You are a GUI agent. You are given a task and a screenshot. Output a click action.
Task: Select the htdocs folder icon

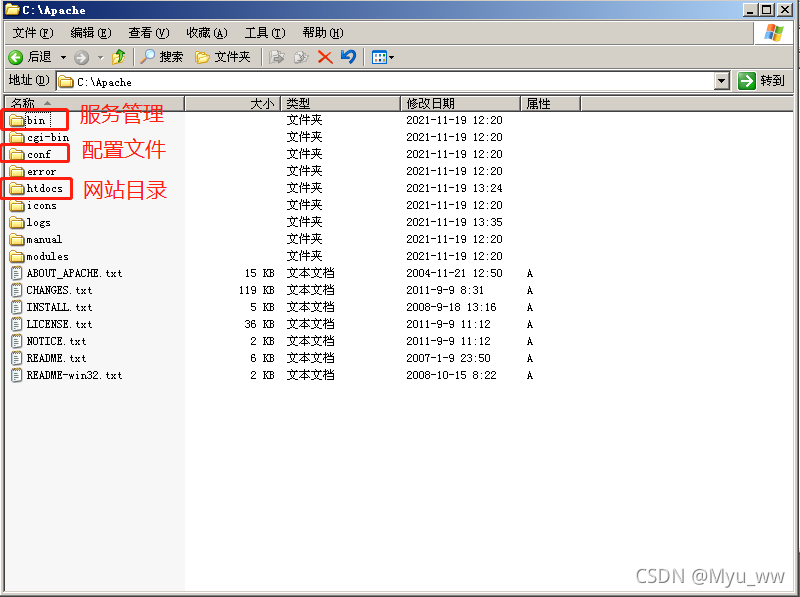(17, 188)
